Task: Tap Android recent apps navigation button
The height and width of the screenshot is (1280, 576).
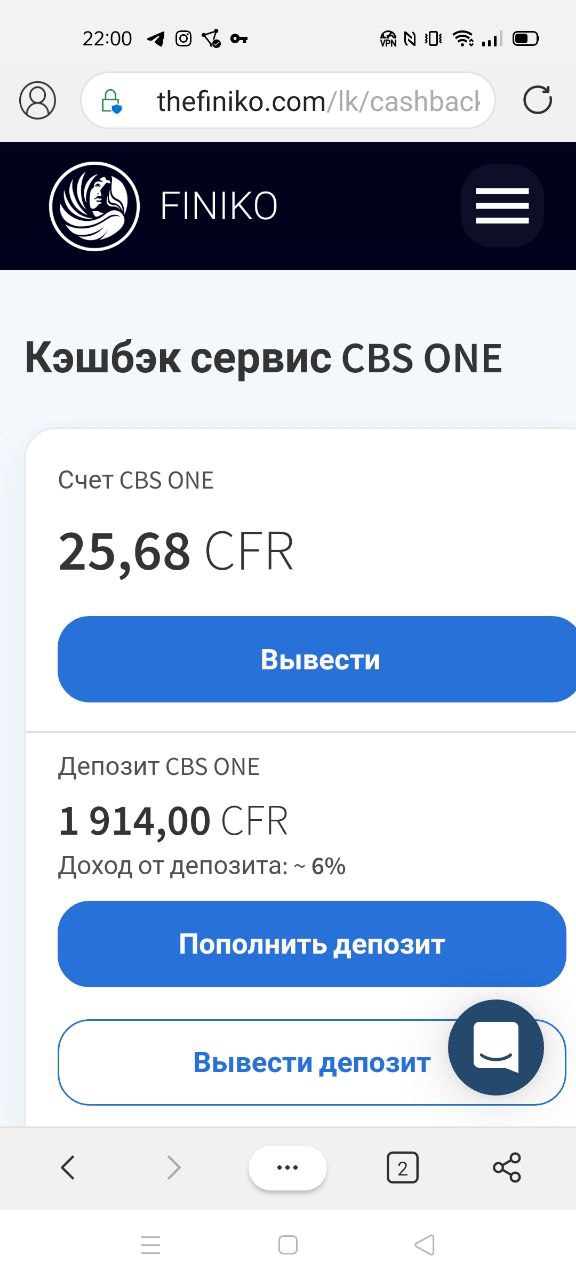Action: click(x=151, y=1245)
